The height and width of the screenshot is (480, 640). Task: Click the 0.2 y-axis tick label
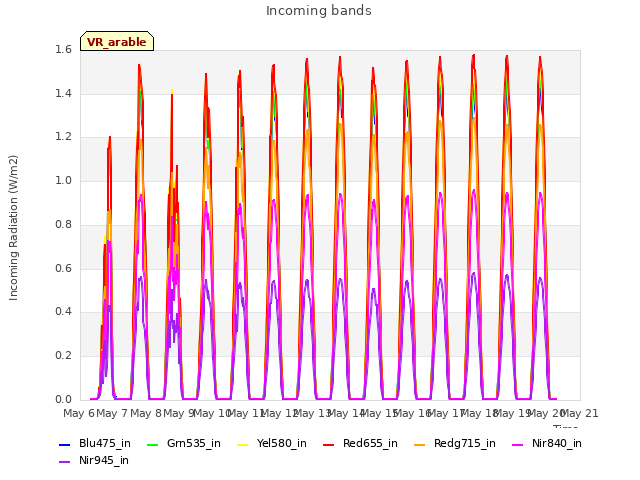[x=63, y=356]
